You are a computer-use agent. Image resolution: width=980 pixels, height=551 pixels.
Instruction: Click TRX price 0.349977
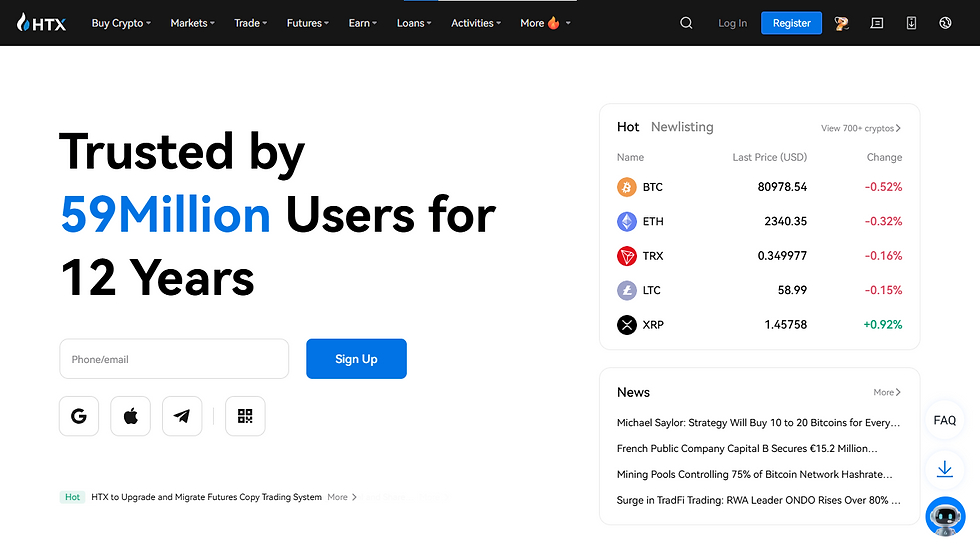(x=782, y=256)
